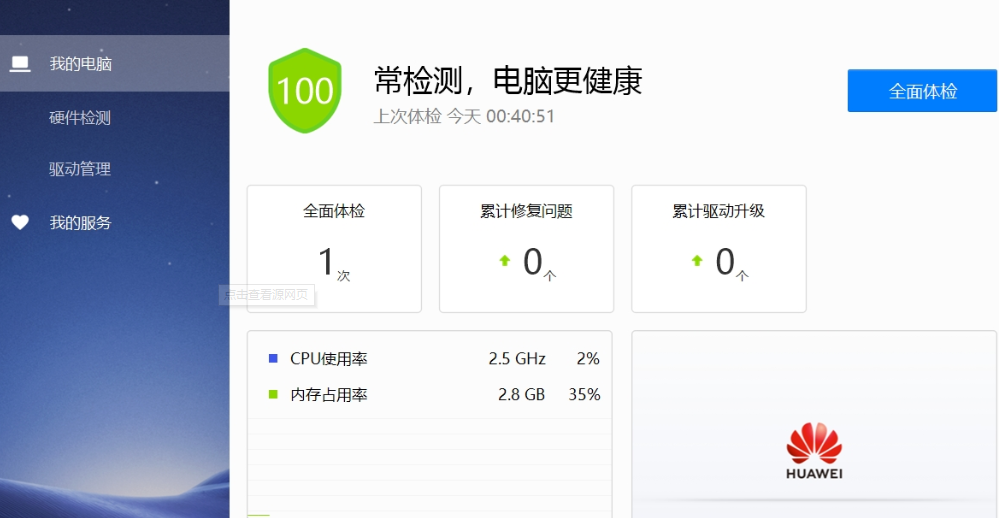The width and height of the screenshot is (999, 518).
Task: Open the 全面体检 count card
Action: [334, 249]
